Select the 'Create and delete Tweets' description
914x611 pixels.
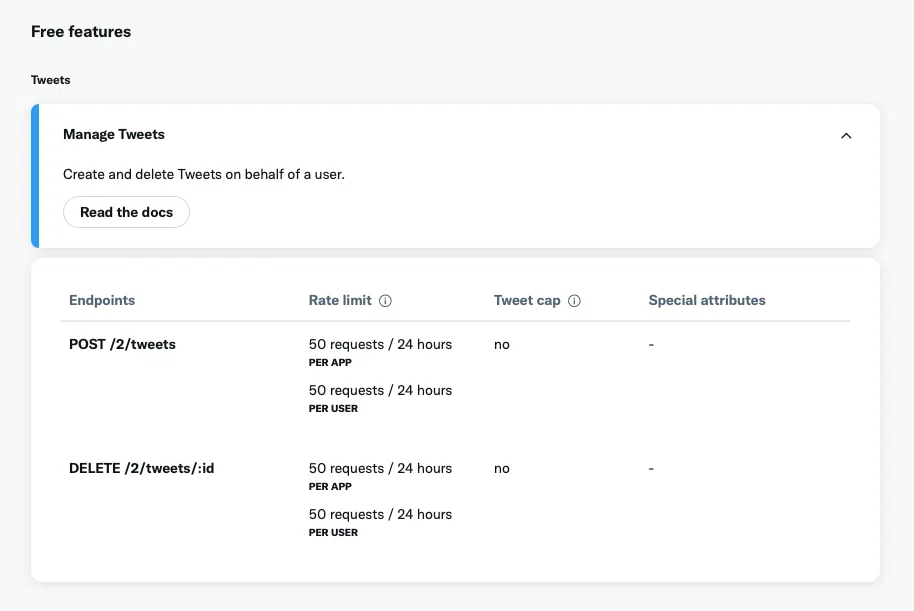click(x=204, y=174)
